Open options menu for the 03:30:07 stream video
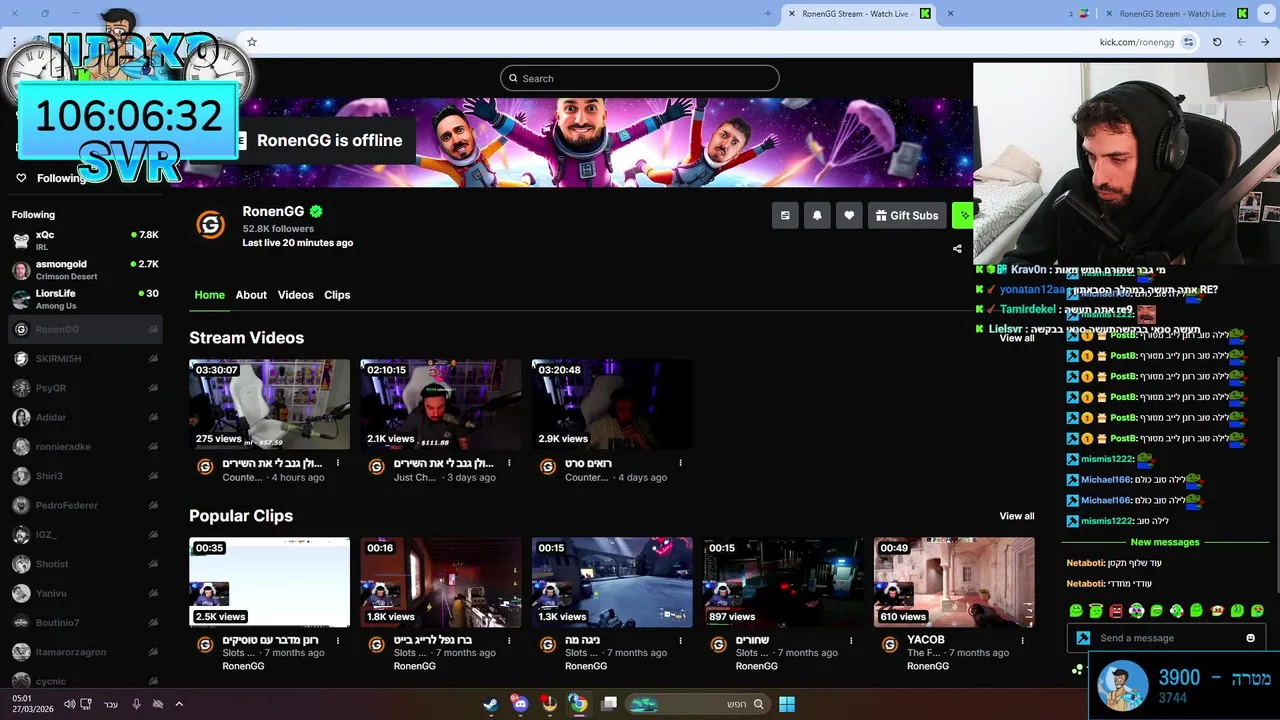This screenshot has height=720, width=1280. tap(338, 463)
